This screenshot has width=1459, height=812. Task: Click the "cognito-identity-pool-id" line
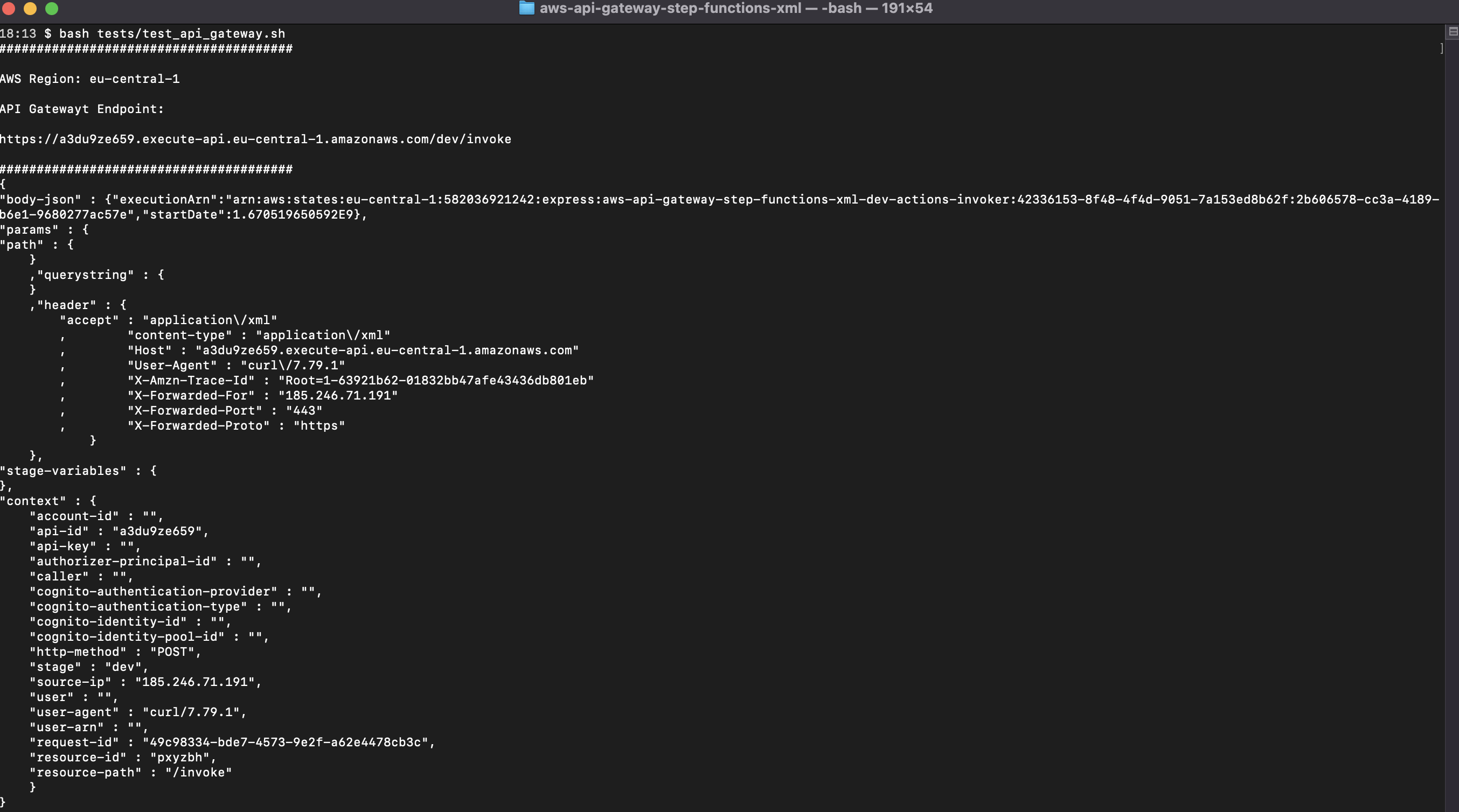point(150,636)
